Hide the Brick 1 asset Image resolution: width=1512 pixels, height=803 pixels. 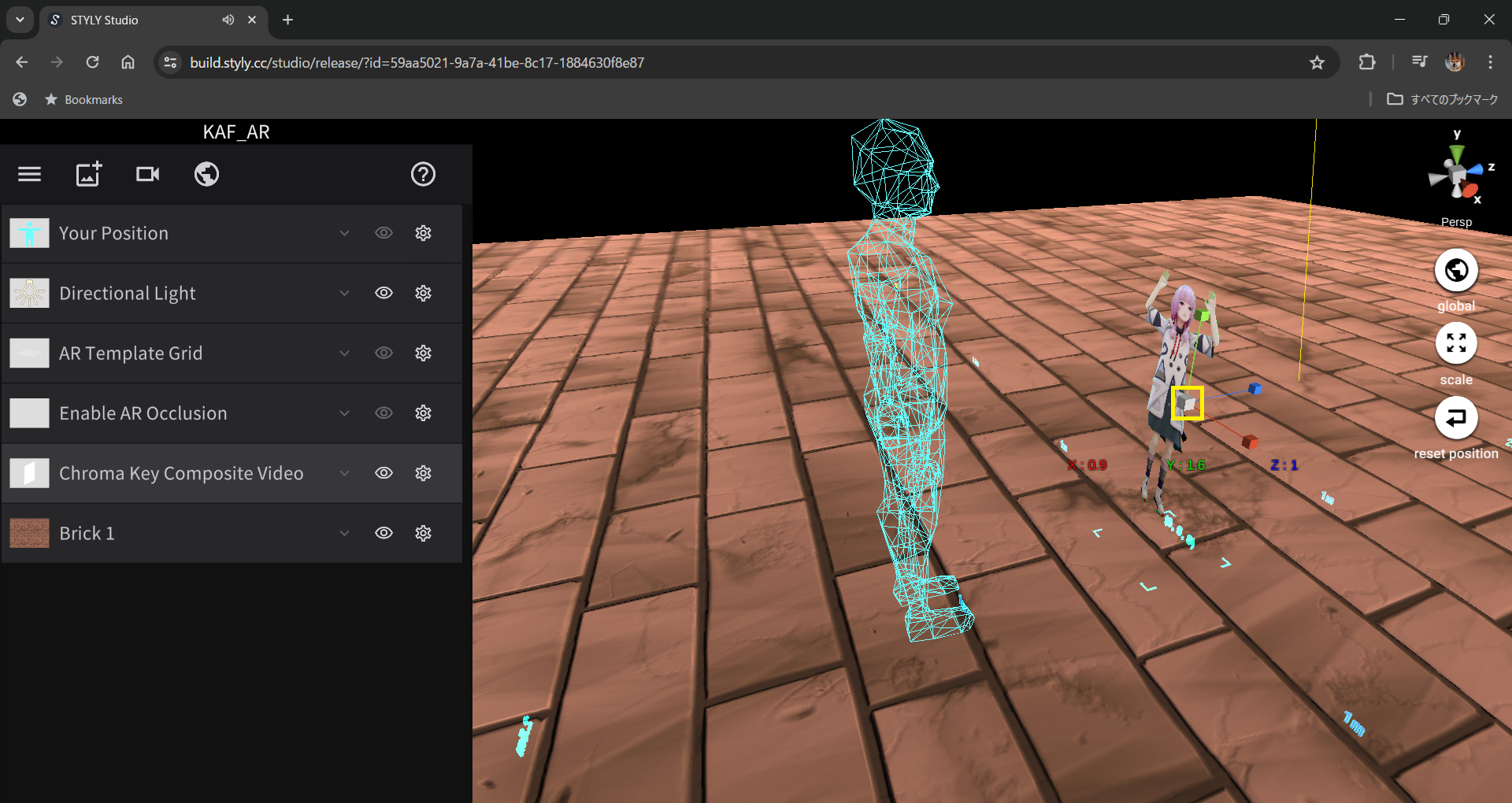coord(384,533)
